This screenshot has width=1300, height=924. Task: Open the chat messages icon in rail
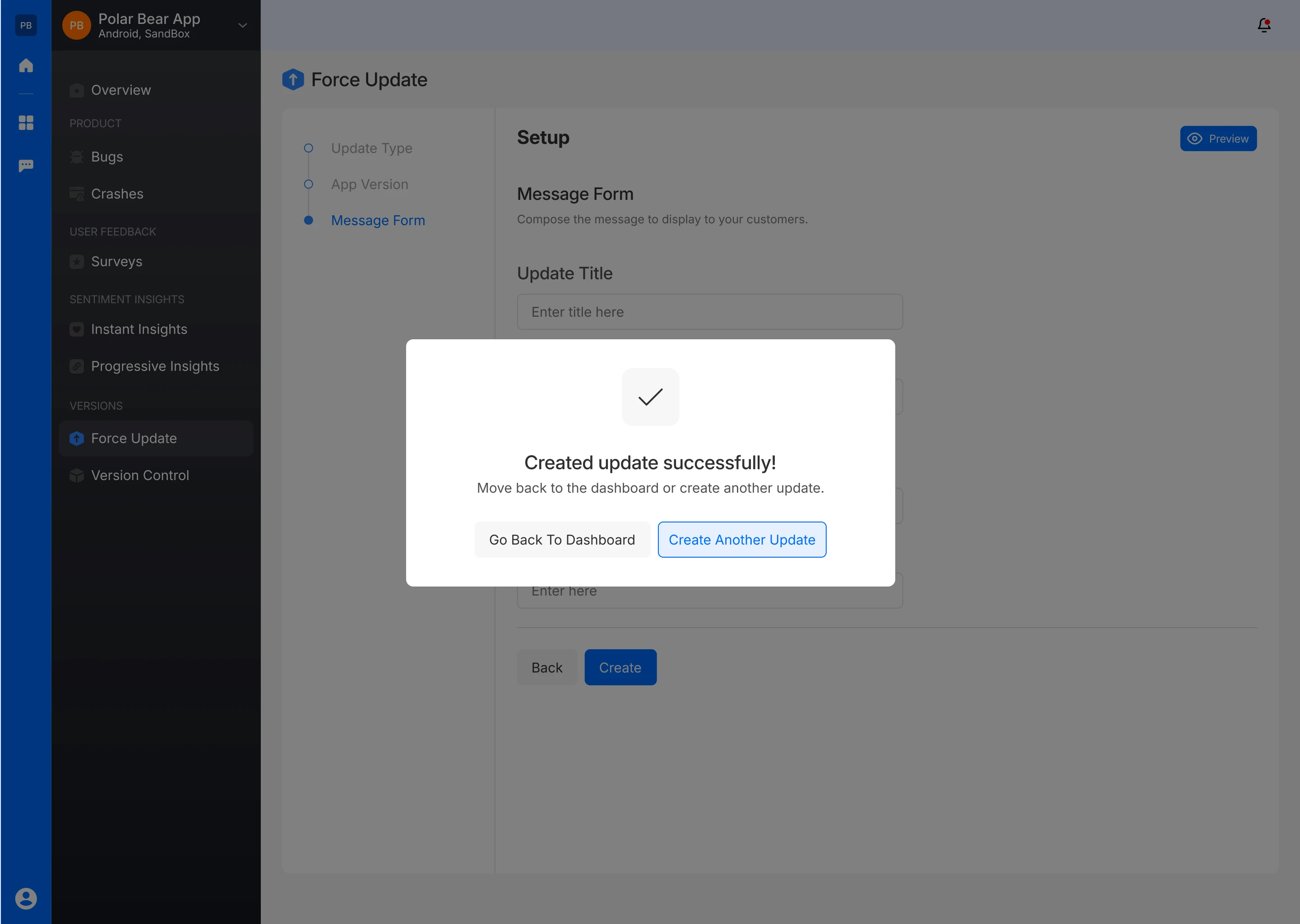tap(26, 166)
